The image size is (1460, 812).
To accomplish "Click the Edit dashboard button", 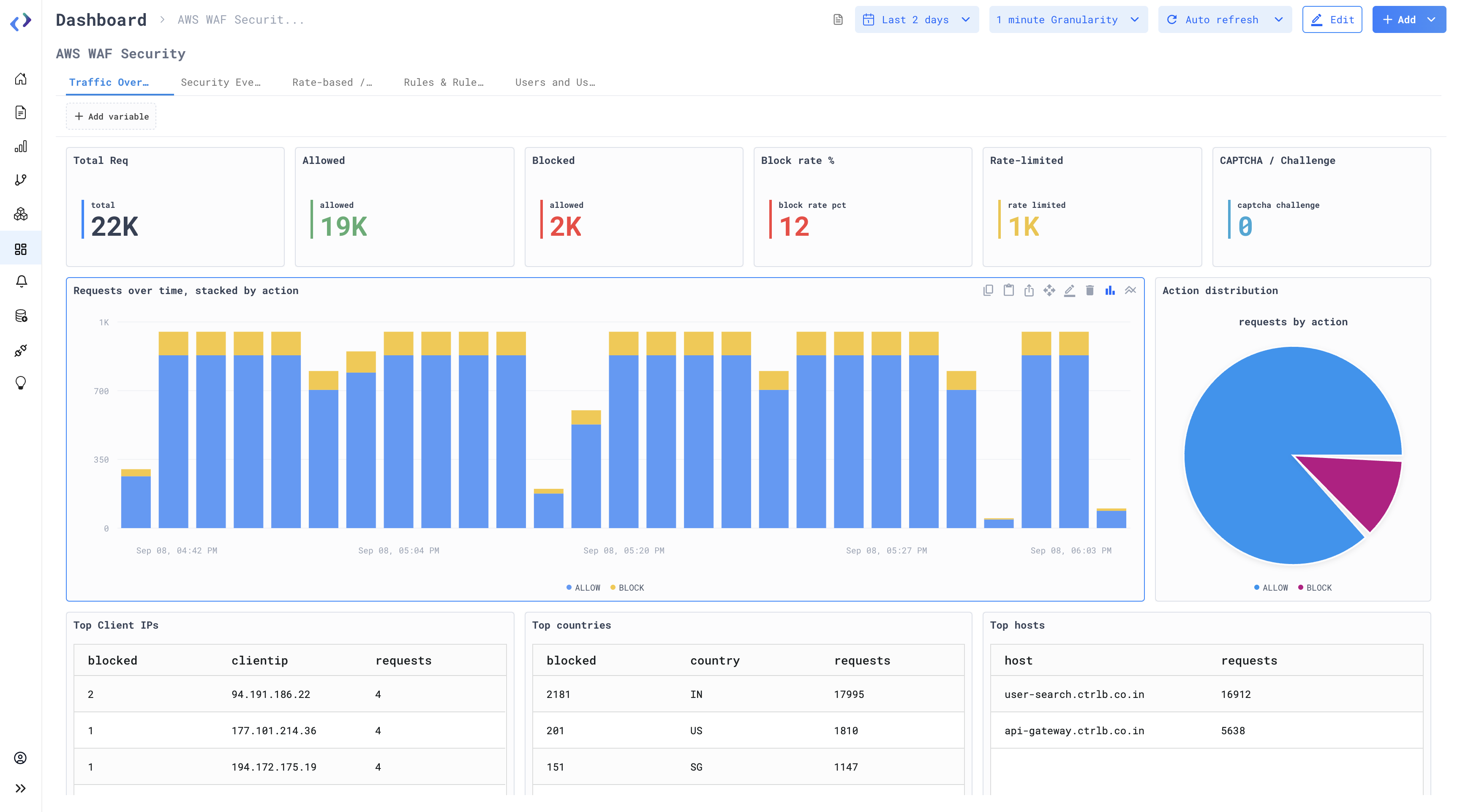I will (x=1332, y=20).
